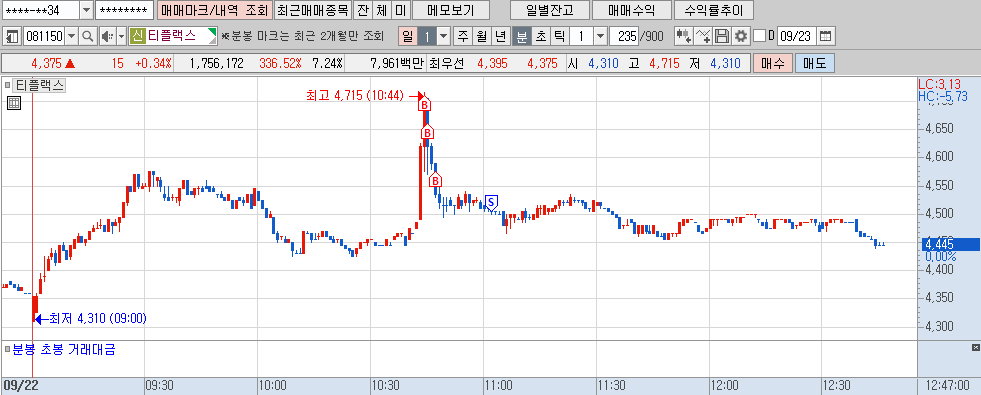This screenshot has height=395, width=981.
Task: Click the blue S sell marker
Action: tap(491, 202)
